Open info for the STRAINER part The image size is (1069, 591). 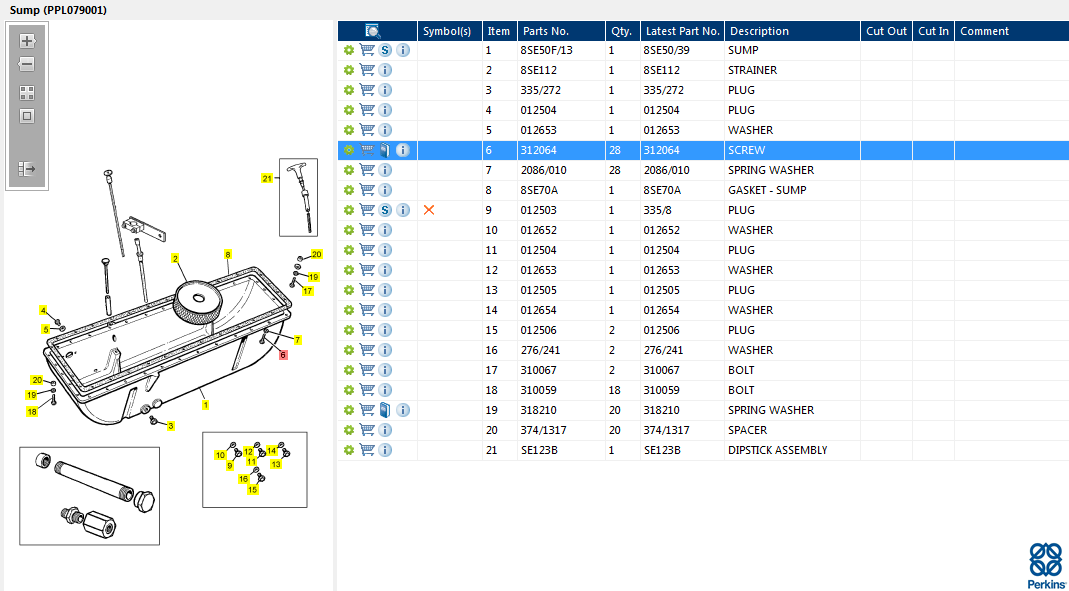(x=386, y=70)
